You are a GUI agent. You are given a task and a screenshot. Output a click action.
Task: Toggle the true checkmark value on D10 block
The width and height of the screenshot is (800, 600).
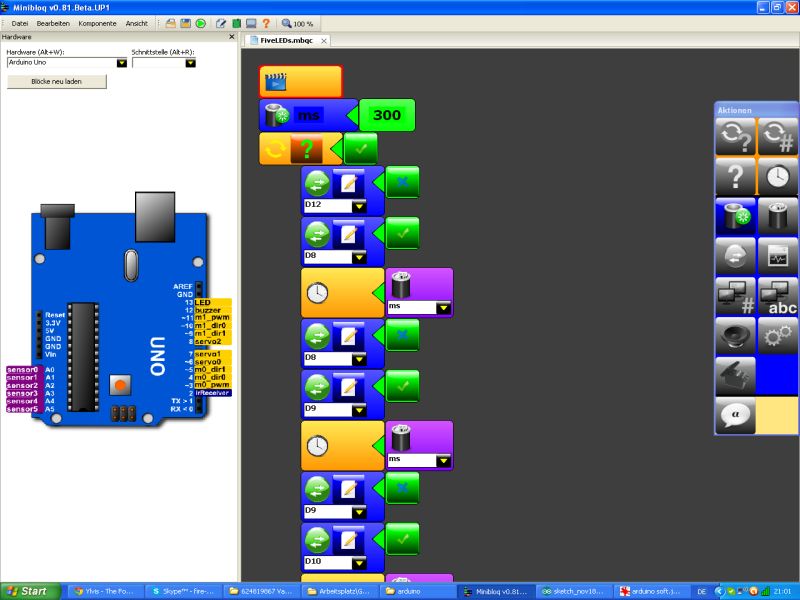[x=403, y=539]
